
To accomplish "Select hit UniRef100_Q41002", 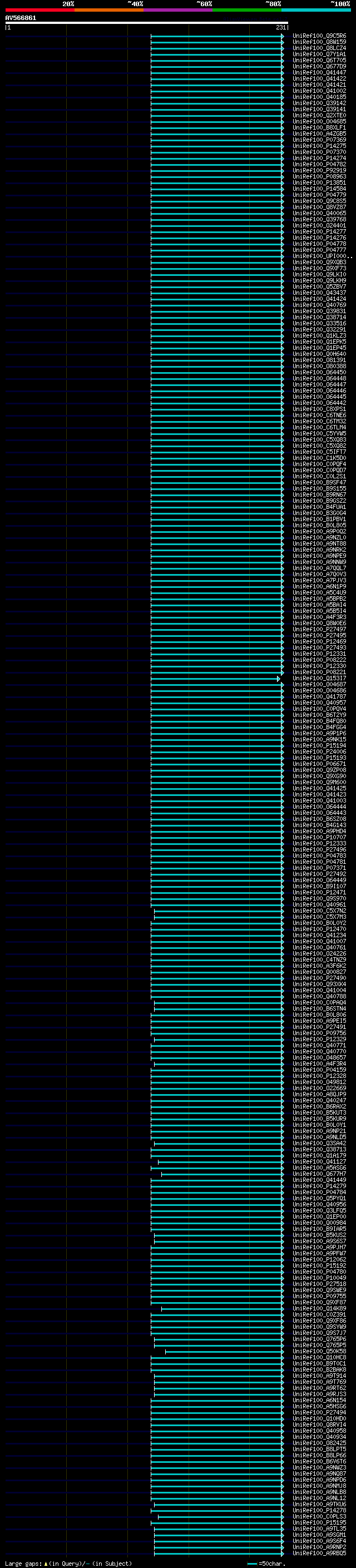I will click(319, 91).
